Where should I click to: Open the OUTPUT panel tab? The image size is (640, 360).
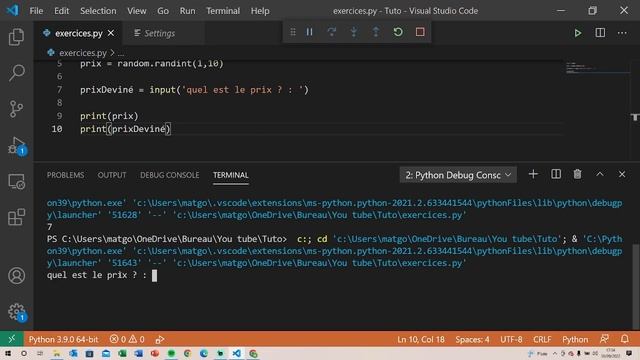coord(112,175)
